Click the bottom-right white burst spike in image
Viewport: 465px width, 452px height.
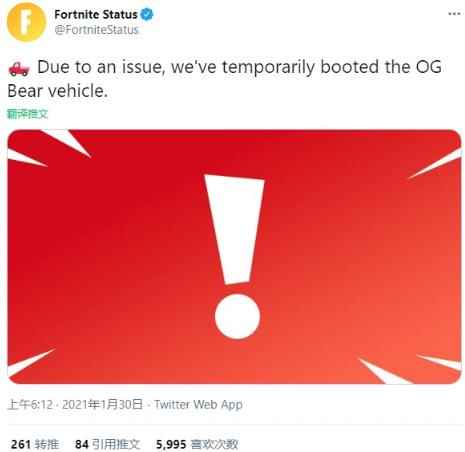(385, 371)
